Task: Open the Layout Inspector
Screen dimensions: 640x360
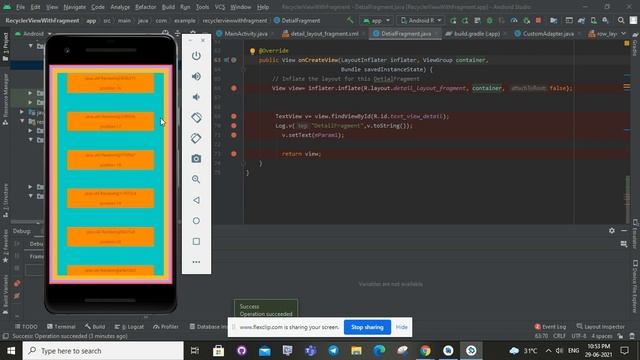Action: point(600,327)
